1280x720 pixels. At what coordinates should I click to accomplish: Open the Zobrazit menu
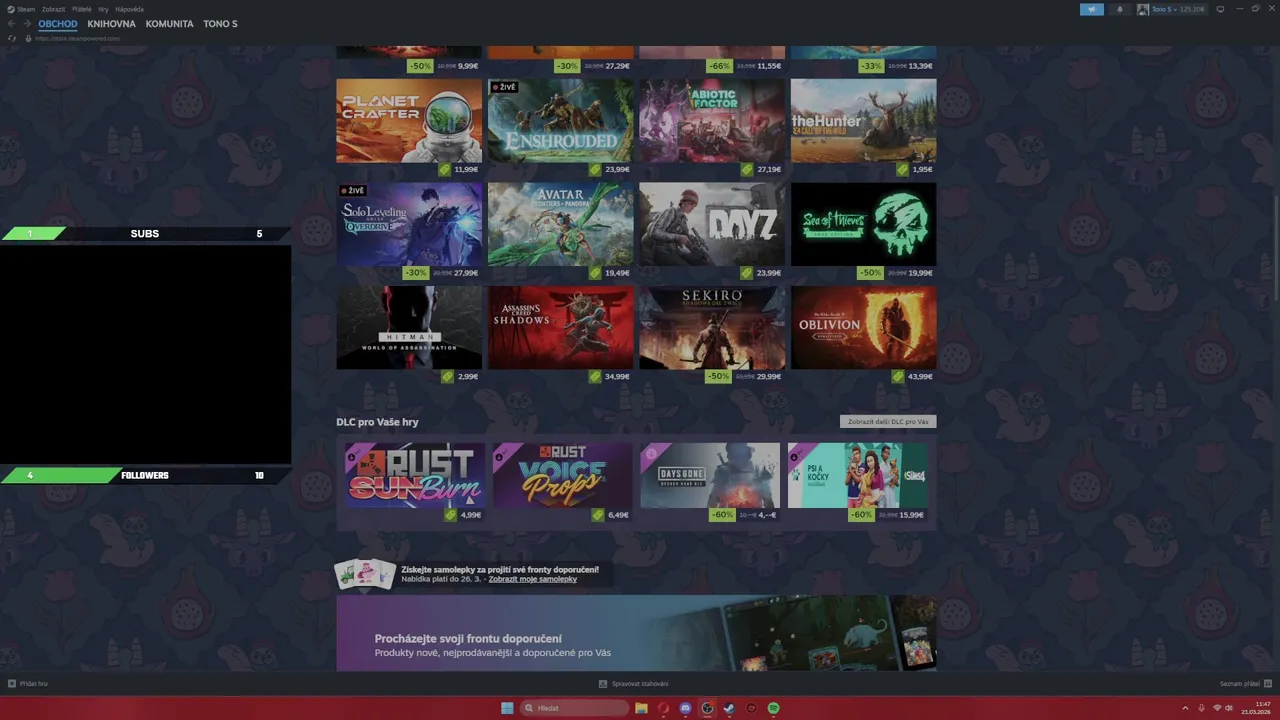(x=53, y=9)
